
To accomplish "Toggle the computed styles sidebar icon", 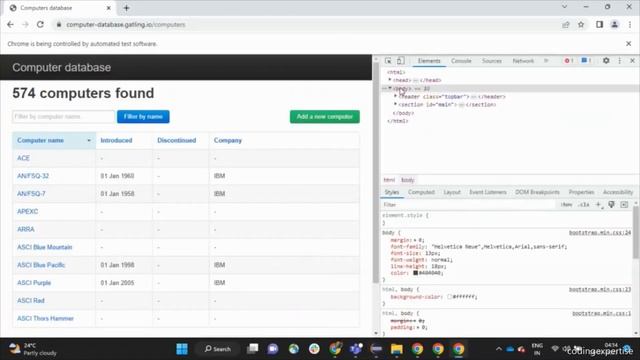I will pos(624,204).
